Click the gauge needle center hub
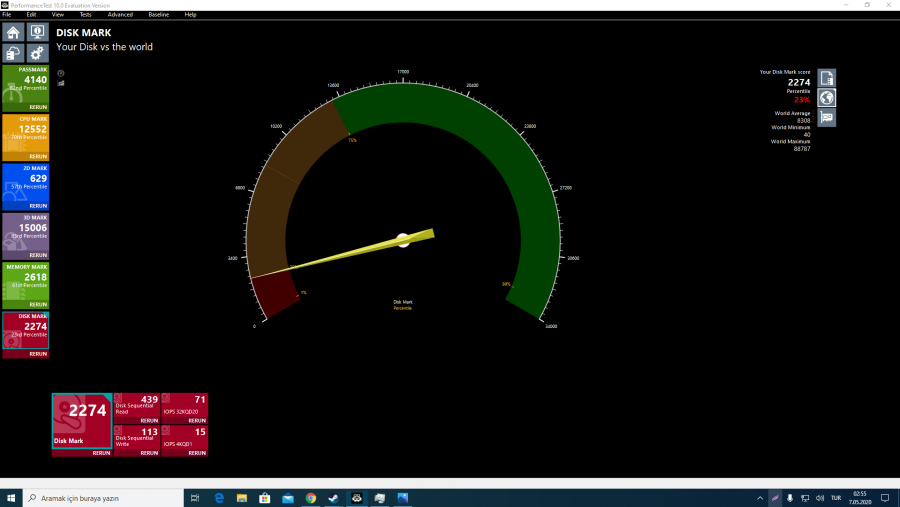Screen dimensions: 900x507 (403, 240)
